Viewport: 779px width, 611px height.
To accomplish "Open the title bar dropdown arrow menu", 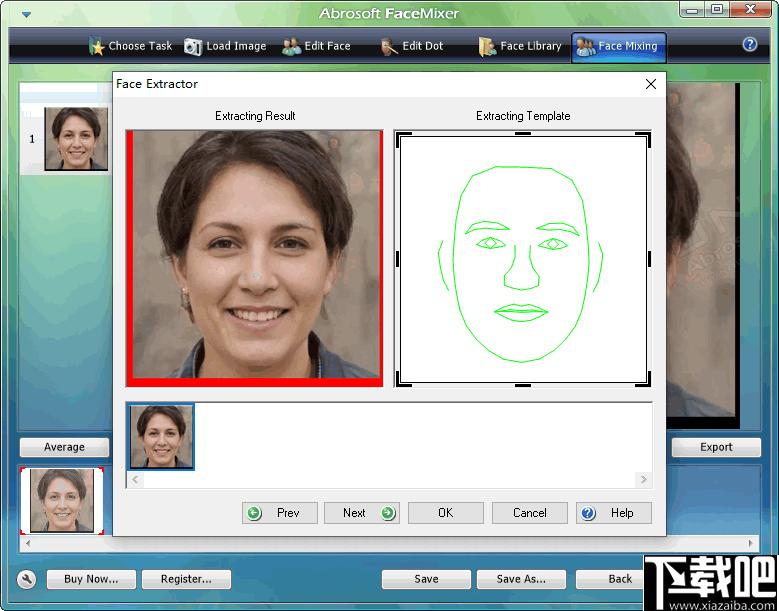I will (x=26, y=14).
